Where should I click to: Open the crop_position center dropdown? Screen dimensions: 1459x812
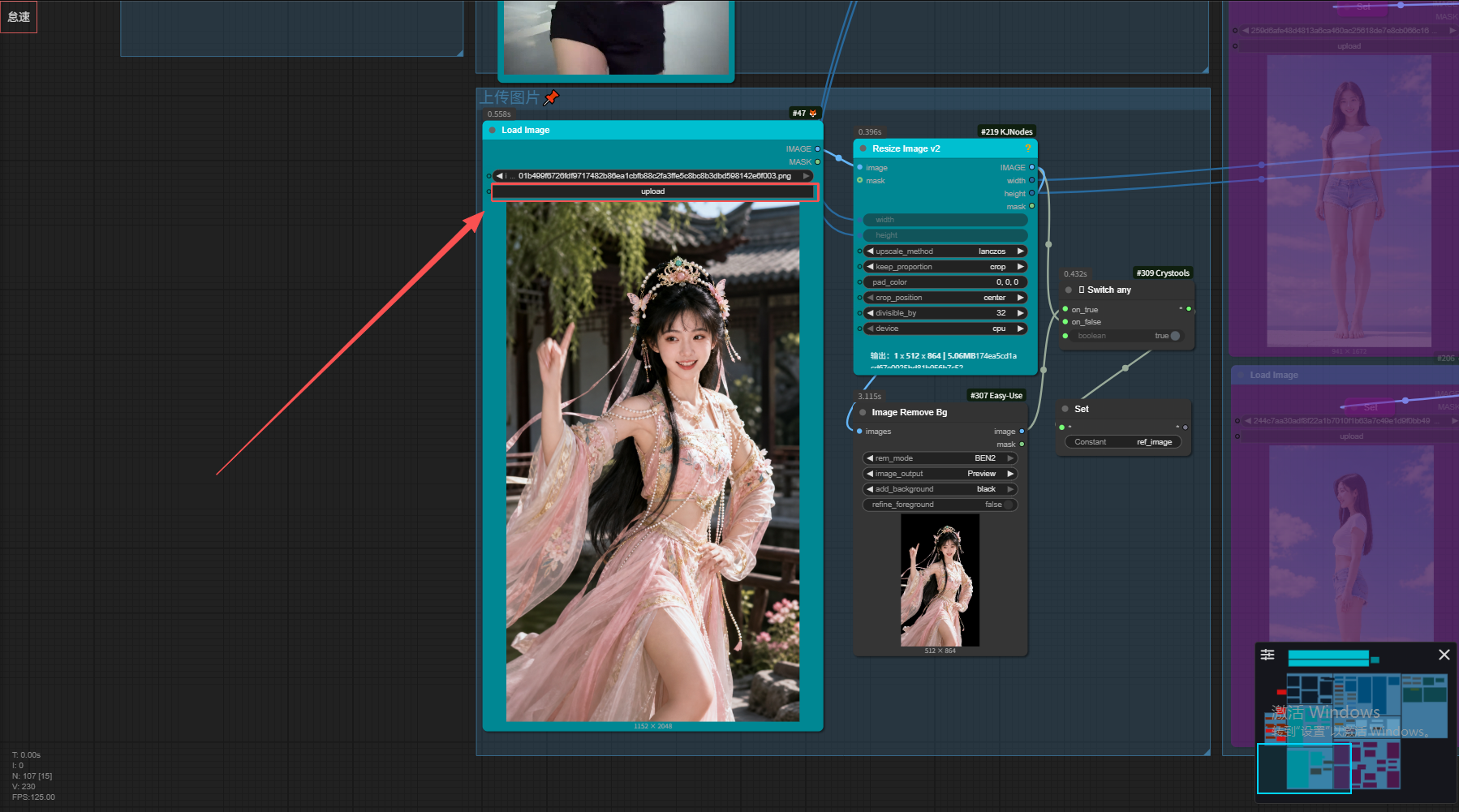(945, 298)
